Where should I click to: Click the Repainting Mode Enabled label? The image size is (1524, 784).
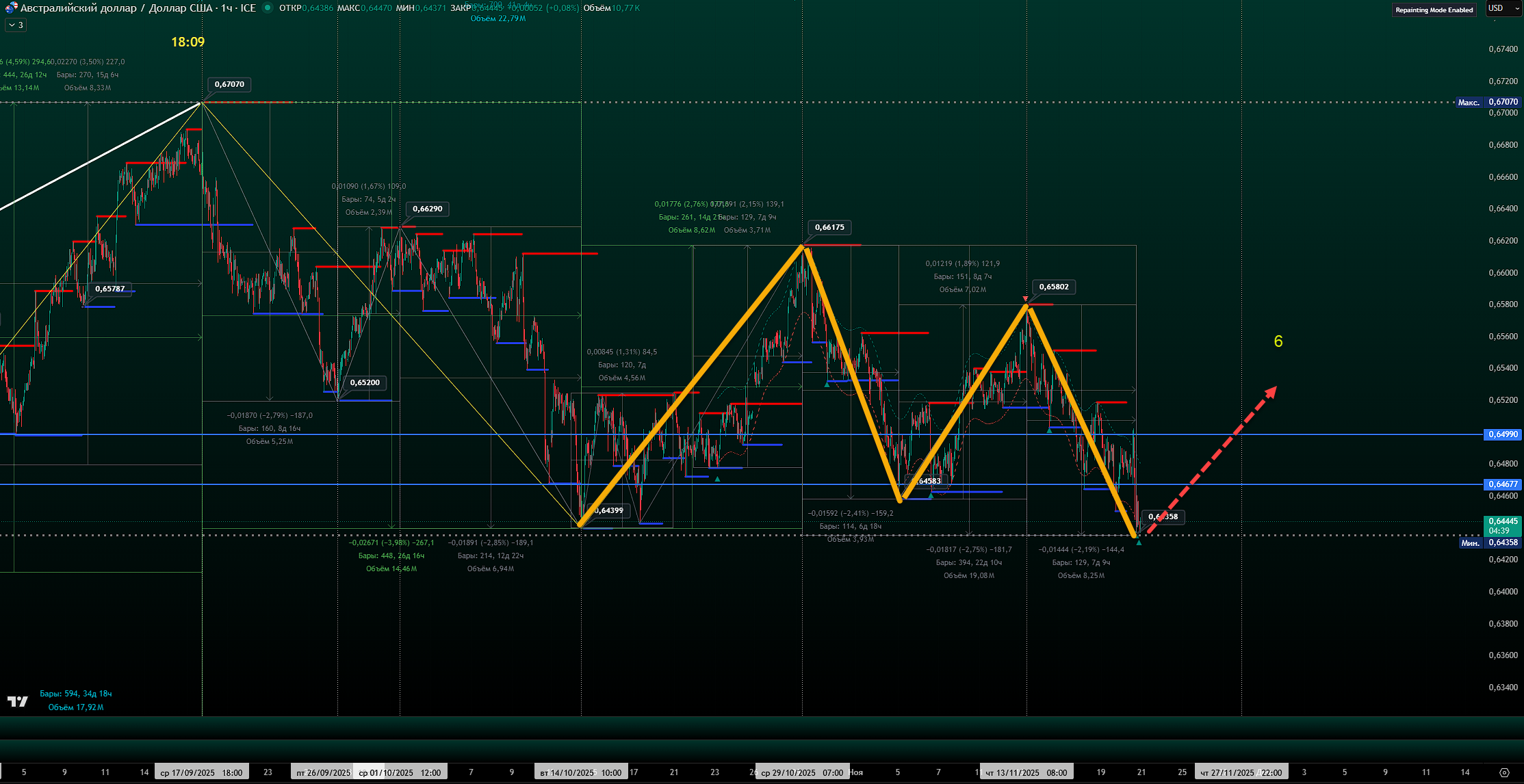click(x=1434, y=10)
